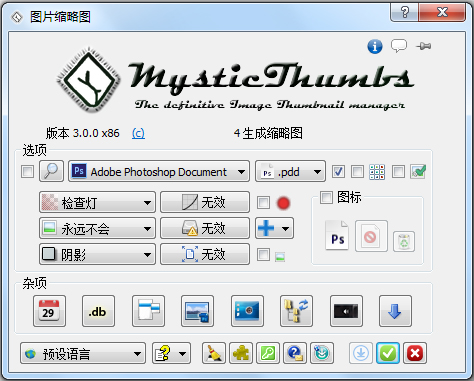Screen dimensions: 474x381
Task: Click the recycle bin icon in icon panel
Action: pyautogui.click(x=404, y=241)
